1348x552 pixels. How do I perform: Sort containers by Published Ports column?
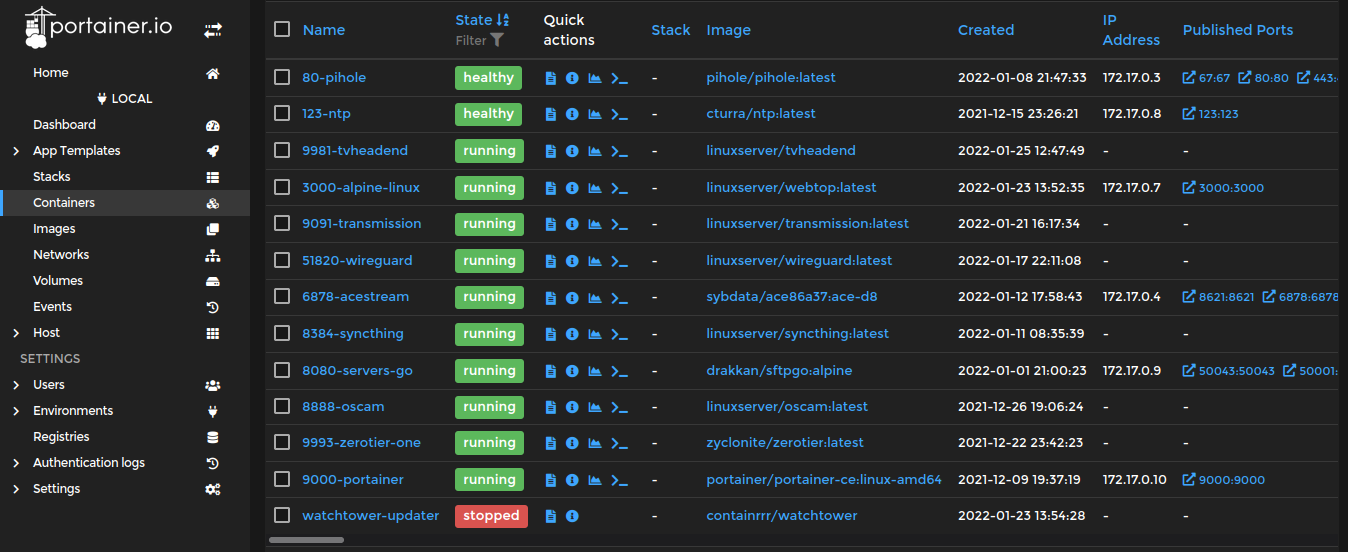point(1238,30)
